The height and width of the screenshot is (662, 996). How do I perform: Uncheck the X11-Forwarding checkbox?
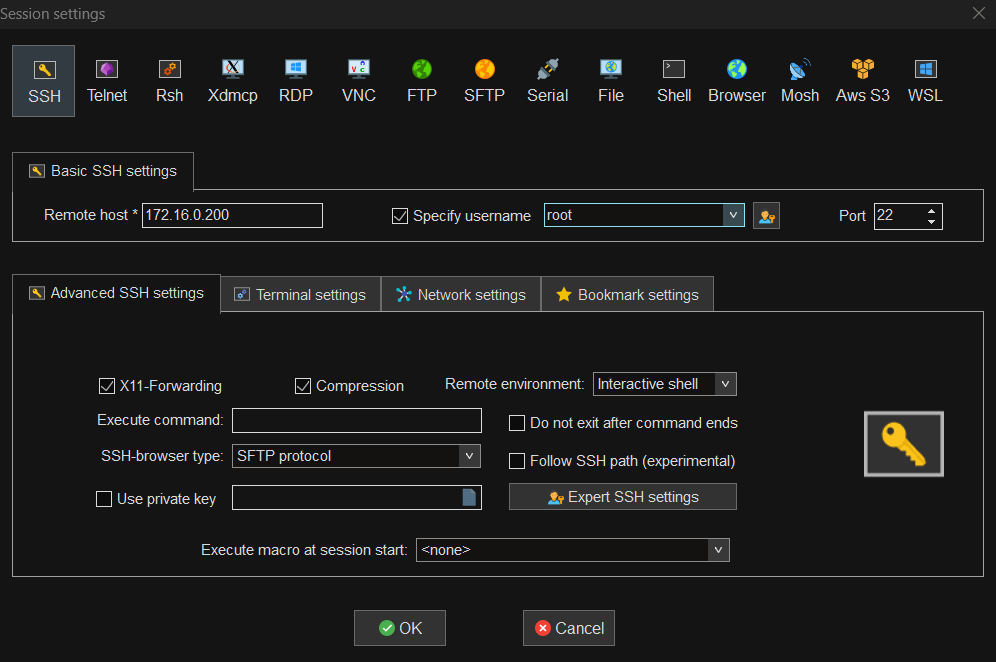107,386
